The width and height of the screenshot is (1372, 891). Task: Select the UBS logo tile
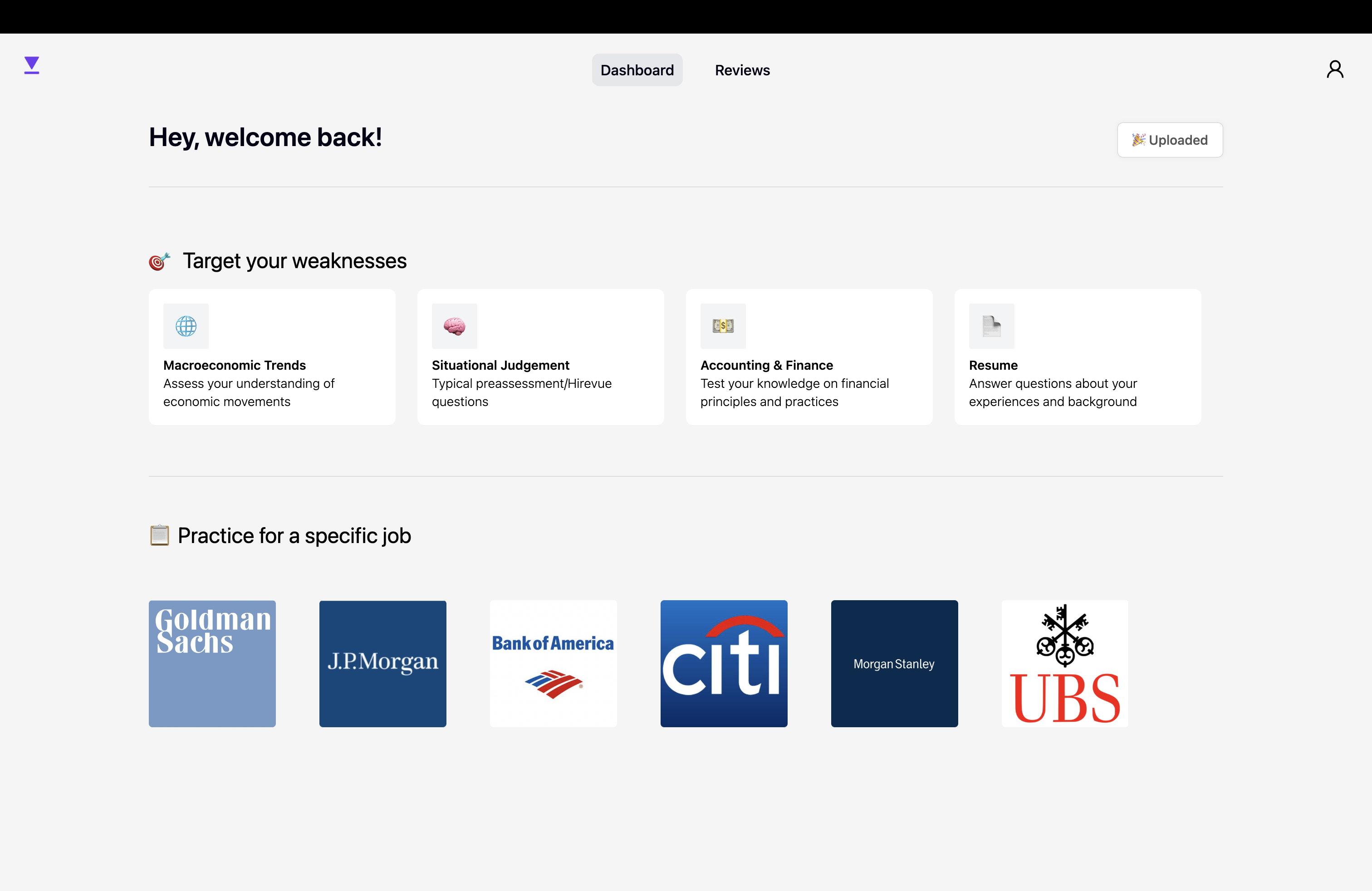coord(1065,664)
